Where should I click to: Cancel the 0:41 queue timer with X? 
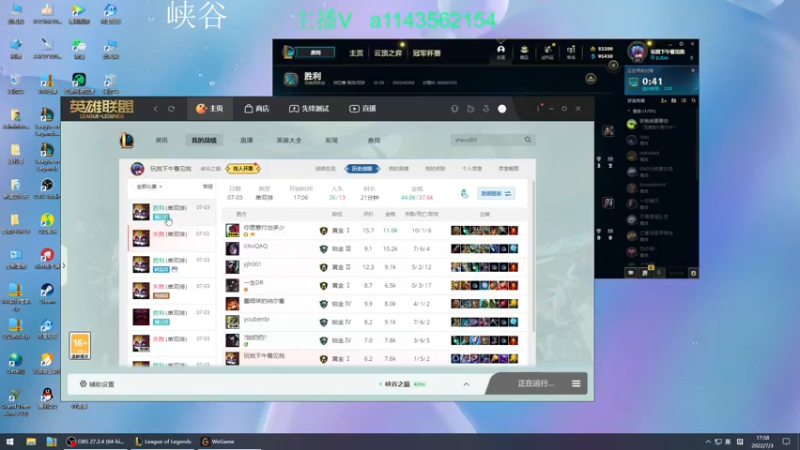pyautogui.click(x=693, y=70)
